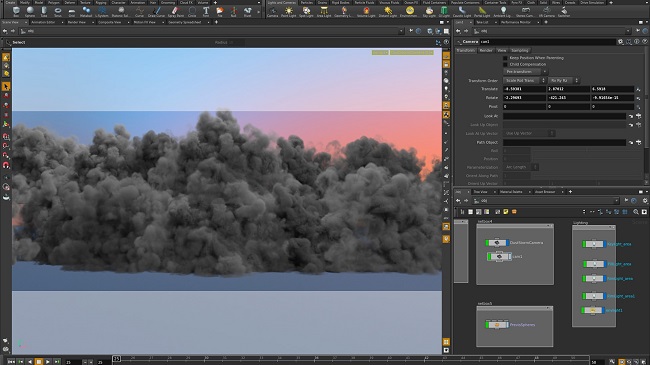Select the Tube shelf tool

click(x=44, y=12)
